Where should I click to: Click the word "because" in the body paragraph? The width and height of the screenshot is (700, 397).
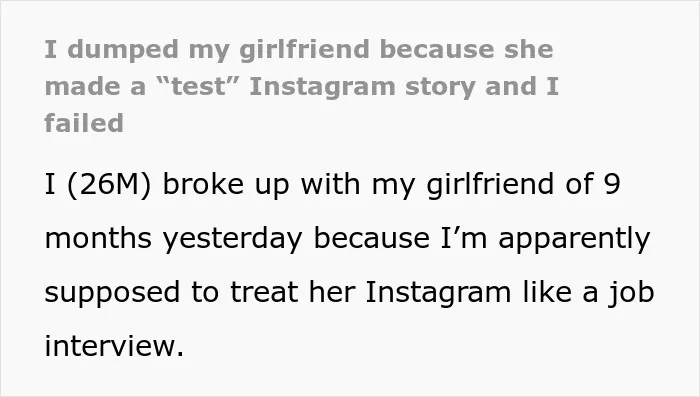(x=371, y=238)
